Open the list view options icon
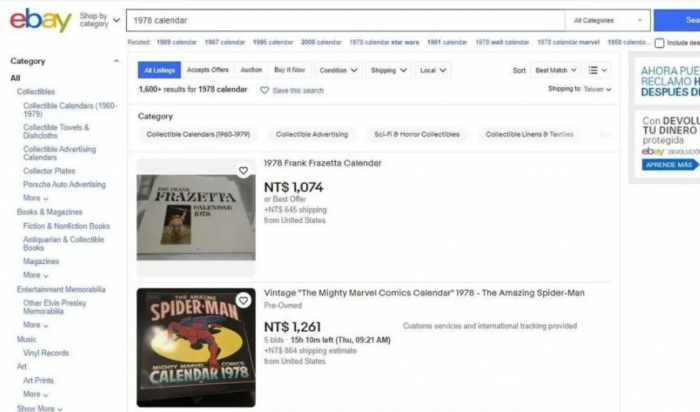 597,70
